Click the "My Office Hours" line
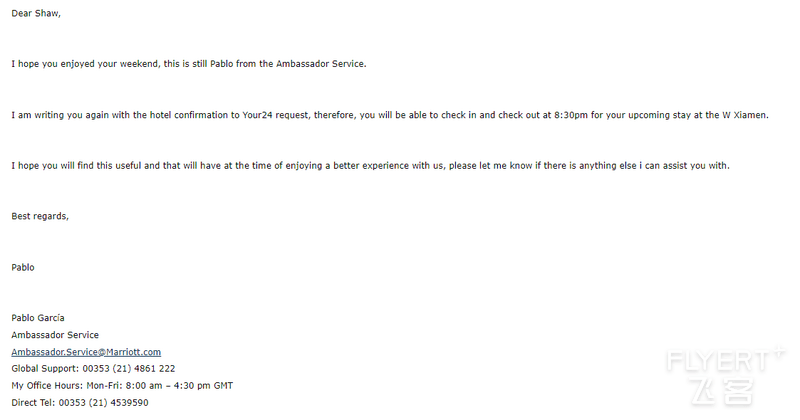 122,386
